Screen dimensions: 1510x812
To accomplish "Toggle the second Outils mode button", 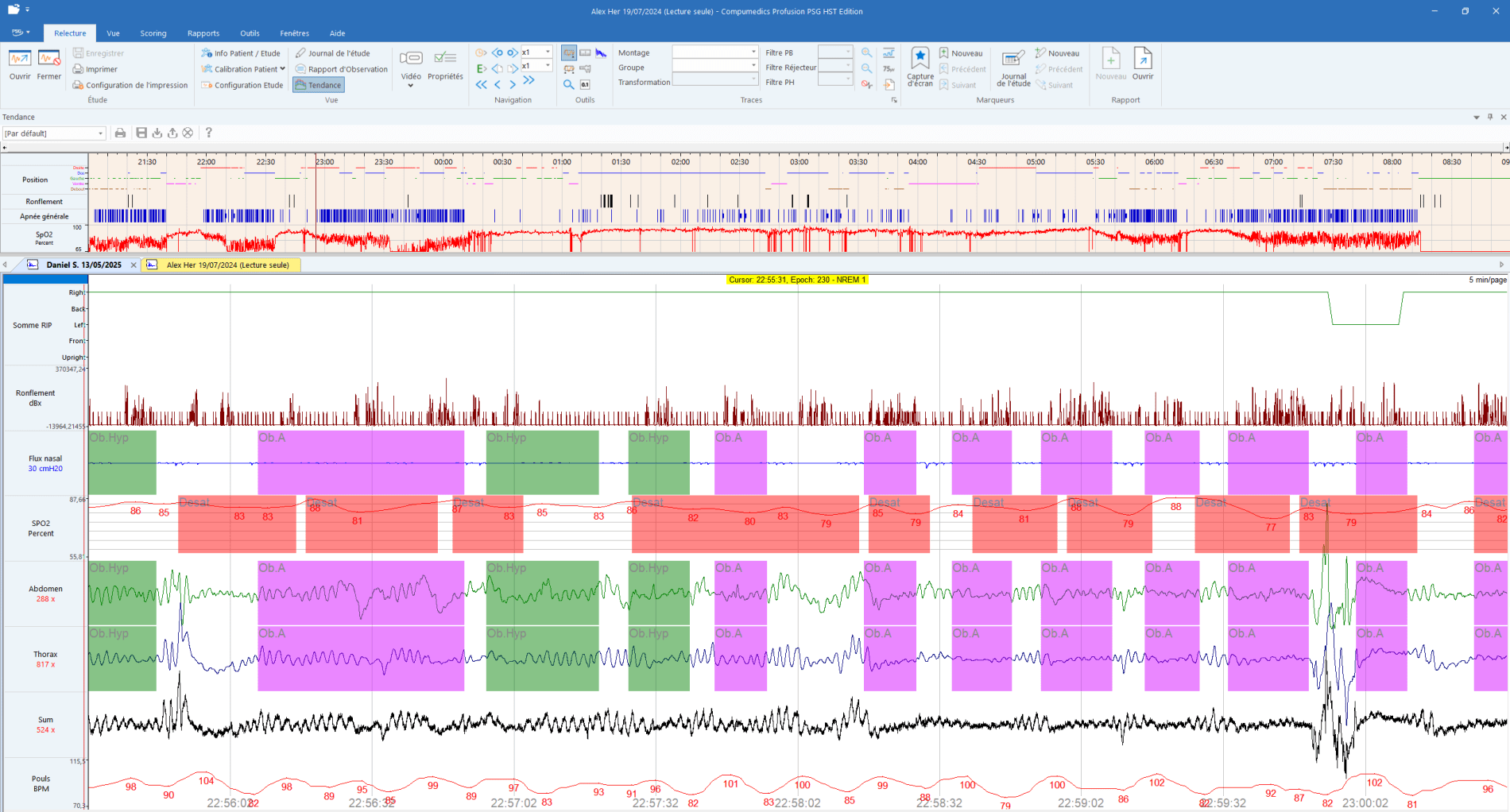I will 586,52.
